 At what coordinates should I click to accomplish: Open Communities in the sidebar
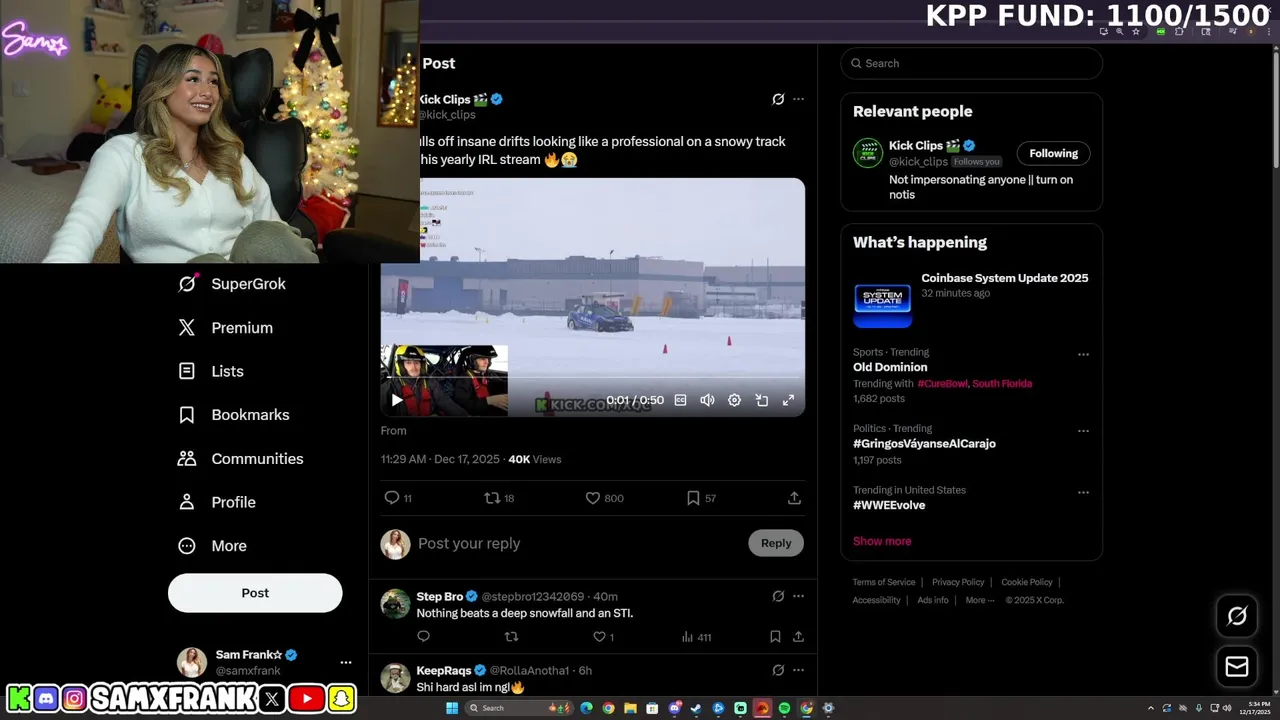[x=241, y=459]
